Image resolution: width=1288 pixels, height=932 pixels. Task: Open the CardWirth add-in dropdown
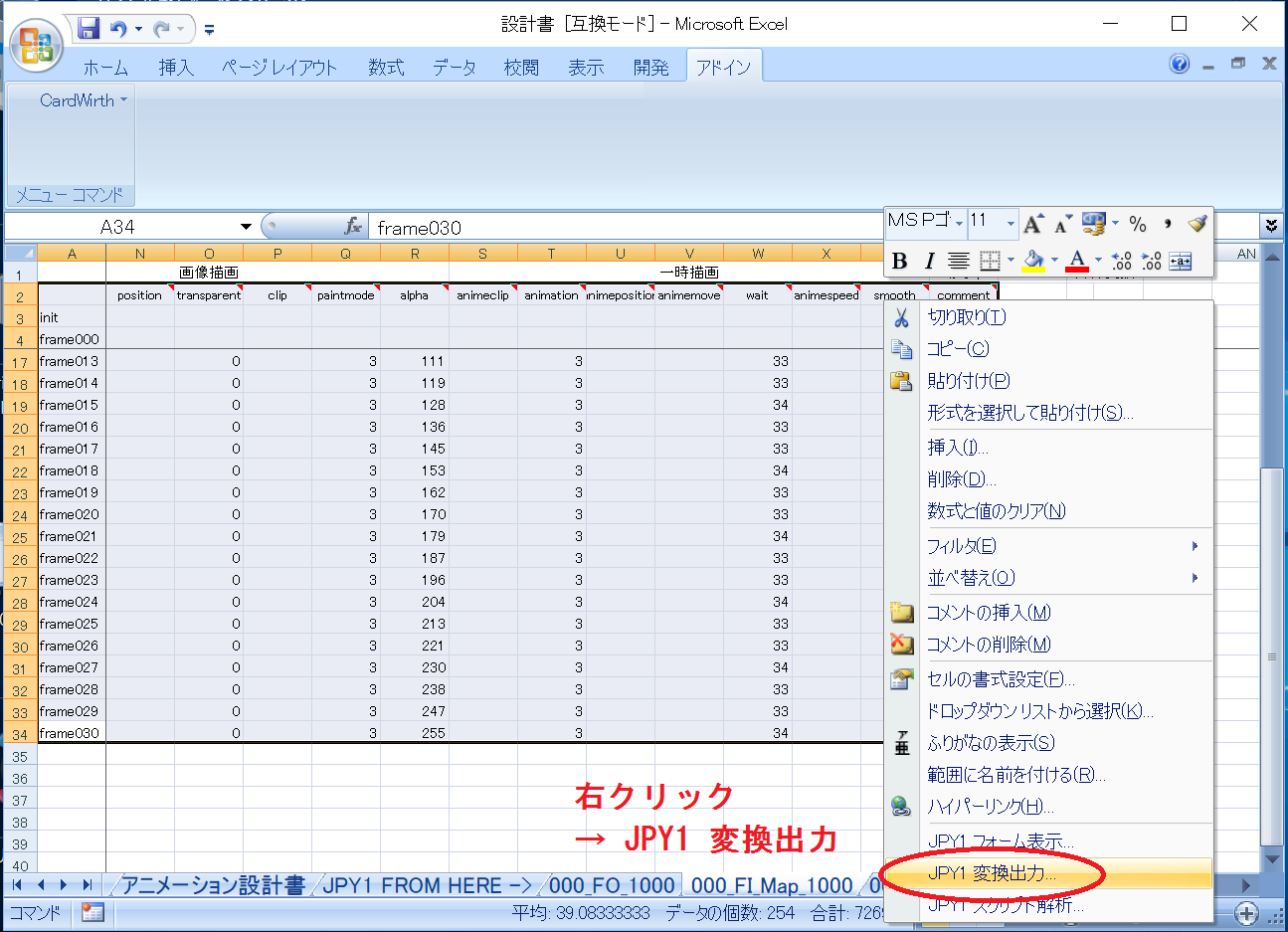click(x=84, y=100)
